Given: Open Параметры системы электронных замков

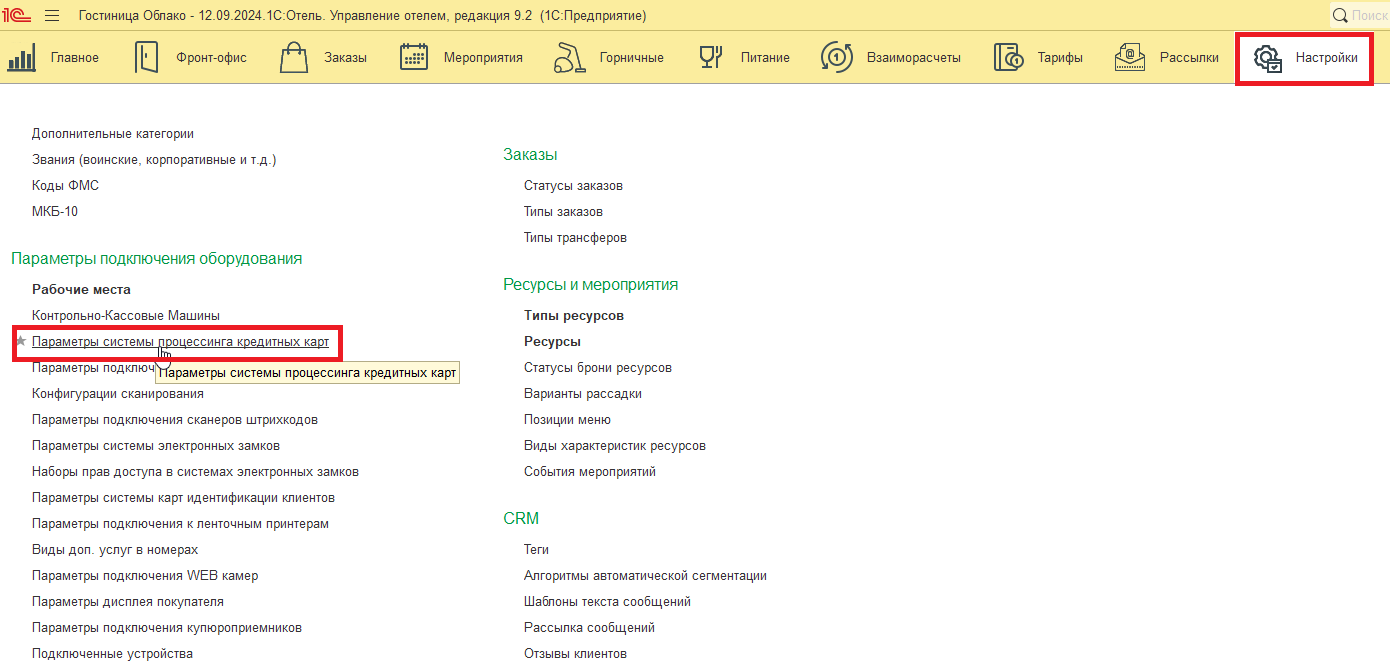Looking at the screenshot, I should [156, 445].
